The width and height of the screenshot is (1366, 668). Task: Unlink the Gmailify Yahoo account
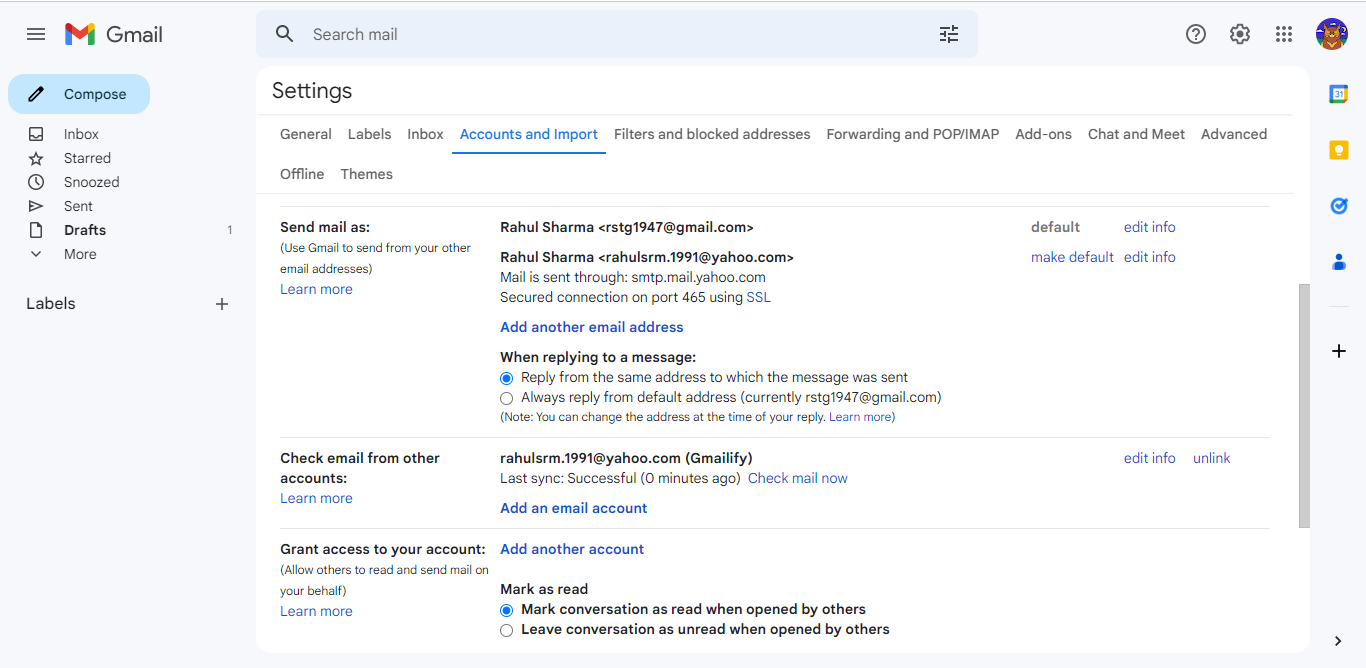click(1212, 458)
